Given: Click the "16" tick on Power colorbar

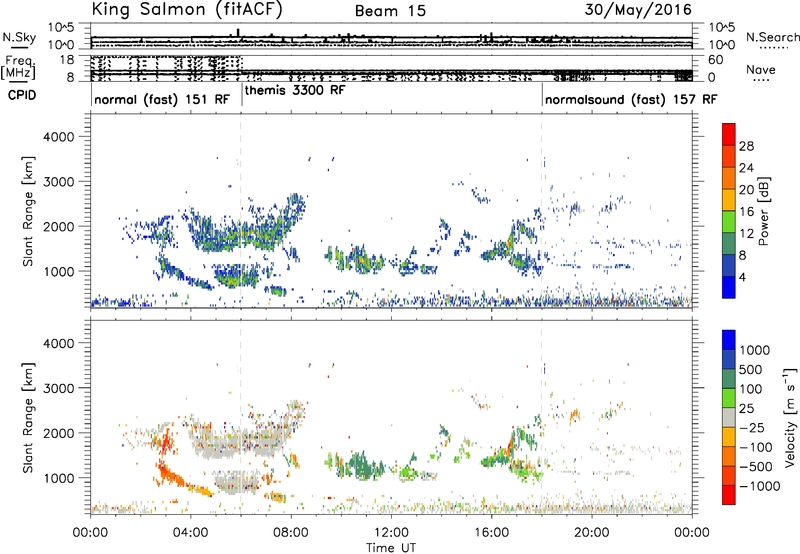Looking at the screenshot, I should point(746,212).
